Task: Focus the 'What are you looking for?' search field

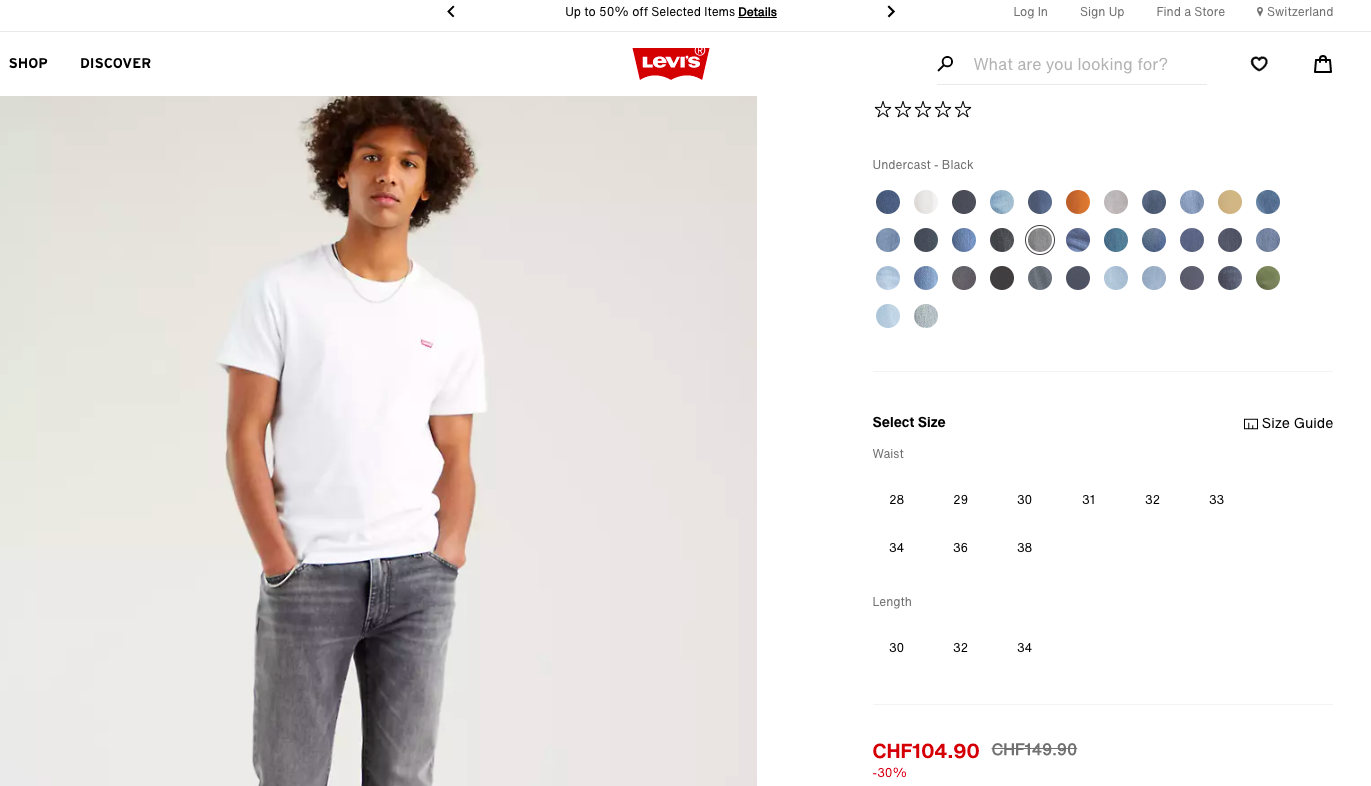Action: click(x=1089, y=64)
